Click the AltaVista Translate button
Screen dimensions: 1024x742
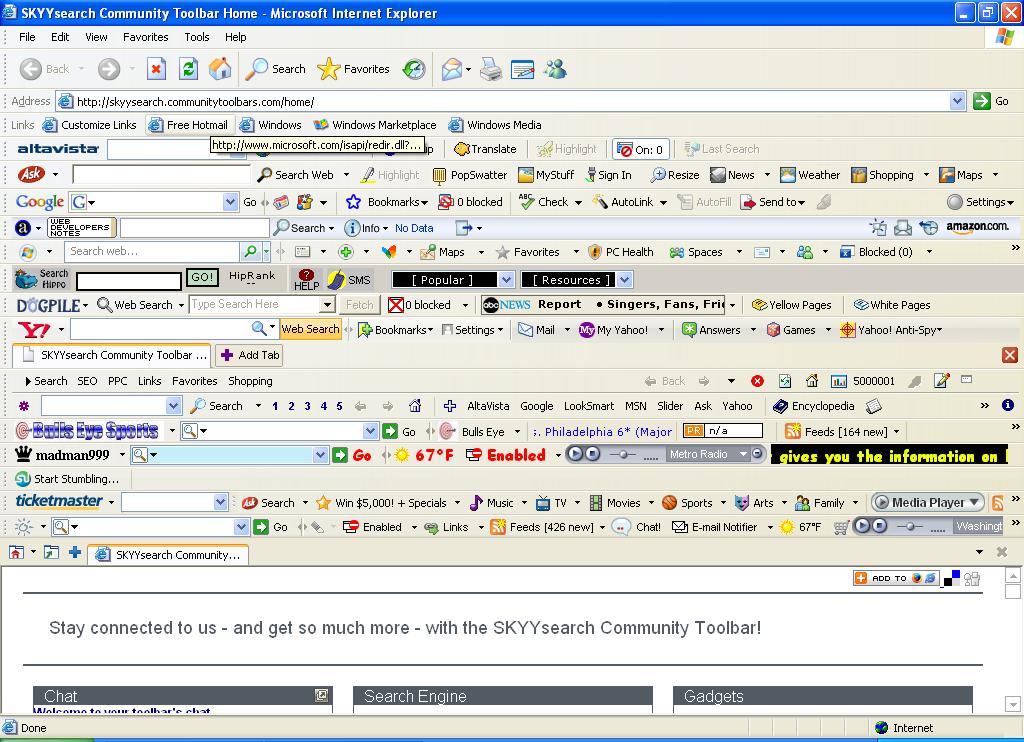[x=485, y=149]
